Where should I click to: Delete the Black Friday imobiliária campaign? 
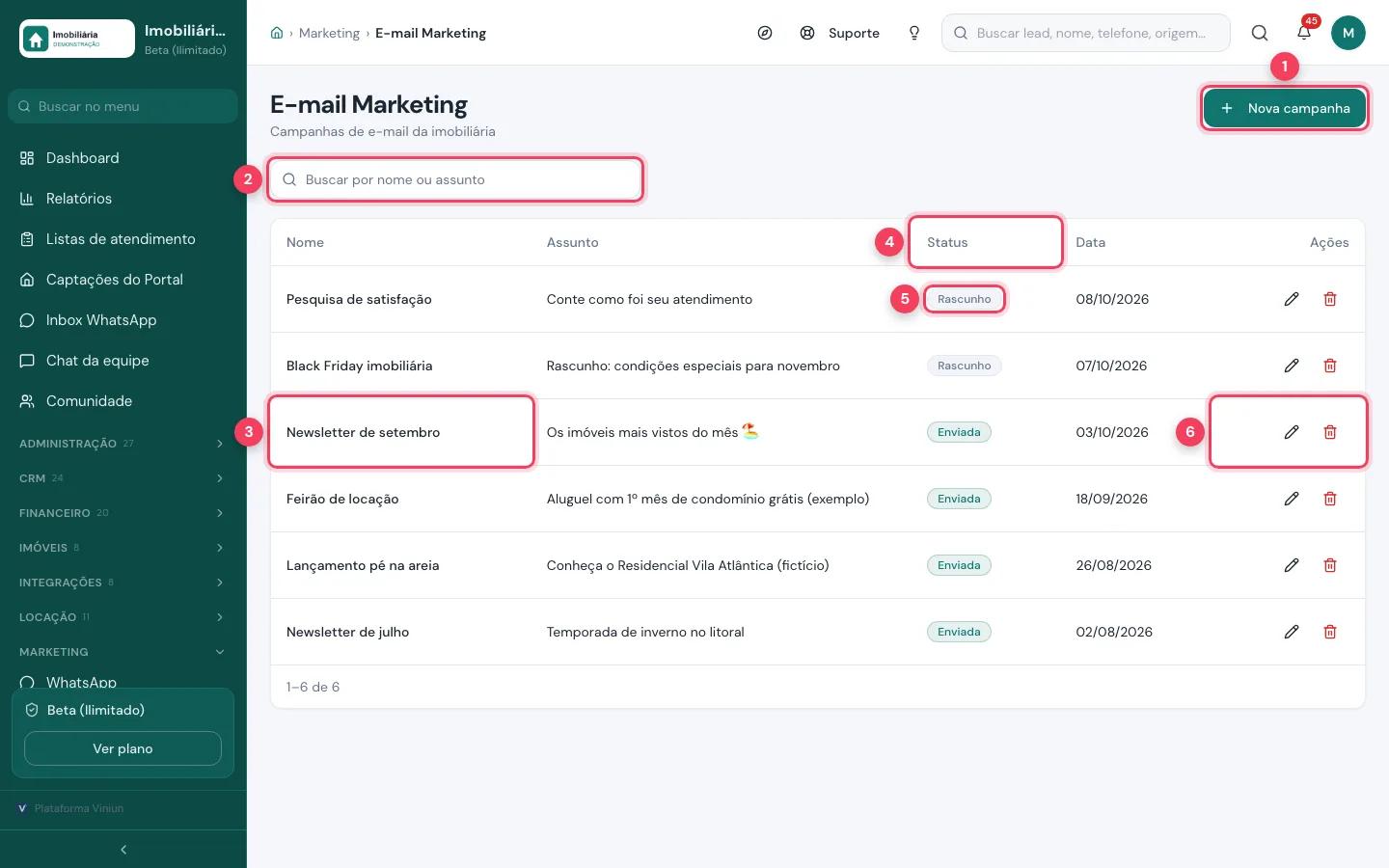pos(1330,366)
